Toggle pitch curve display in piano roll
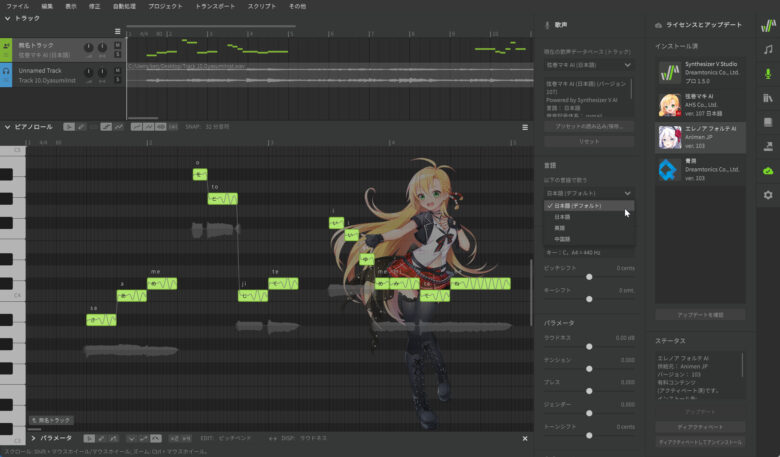The width and height of the screenshot is (780, 457). pyautogui.click(x=136, y=127)
